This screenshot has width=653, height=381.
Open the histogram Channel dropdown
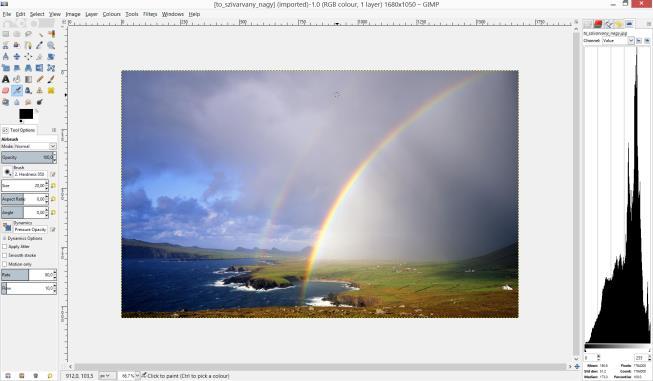(x=618, y=40)
